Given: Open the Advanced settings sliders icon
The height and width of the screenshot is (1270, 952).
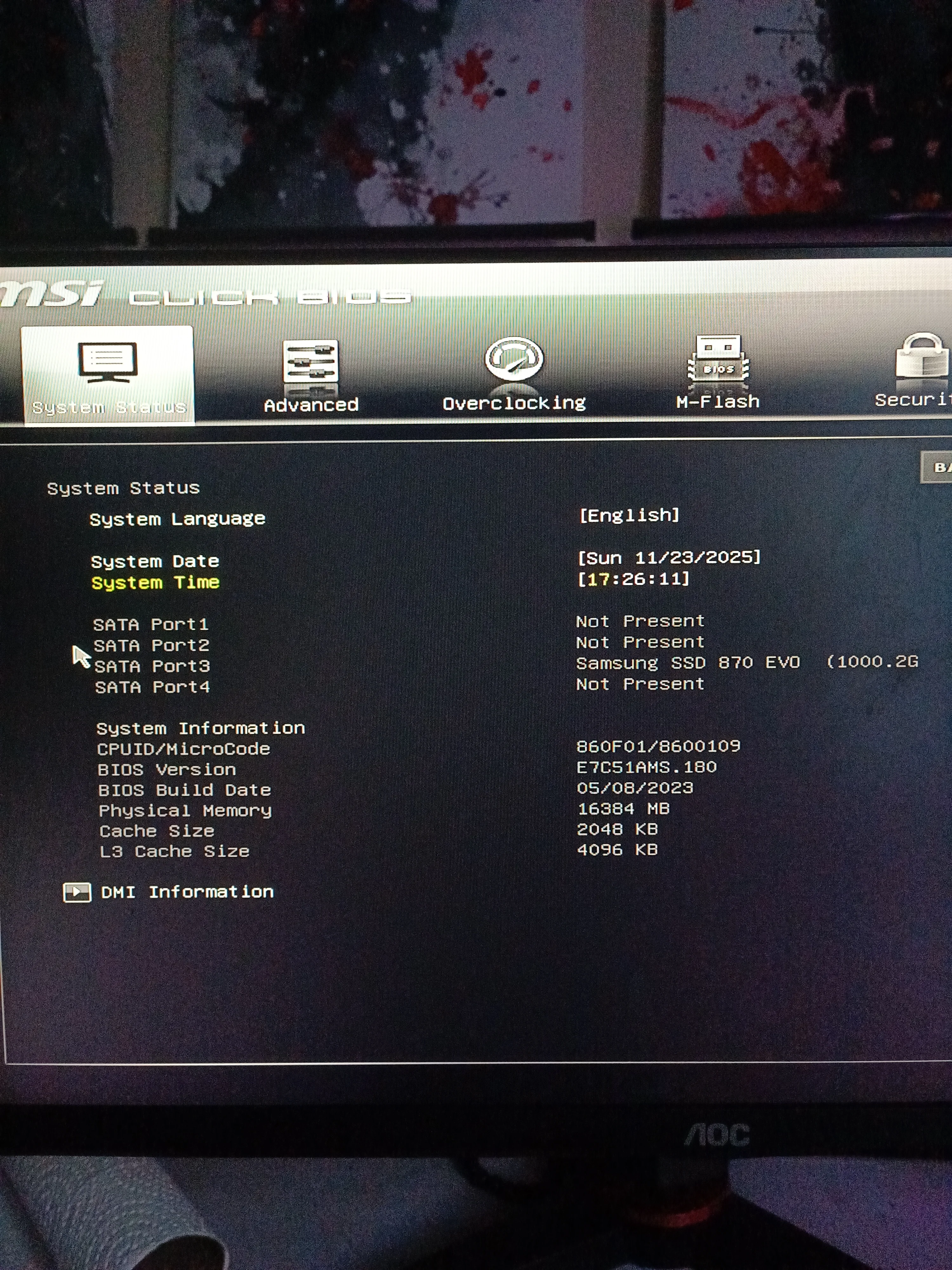Looking at the screenshot, I should coord(310,362).
